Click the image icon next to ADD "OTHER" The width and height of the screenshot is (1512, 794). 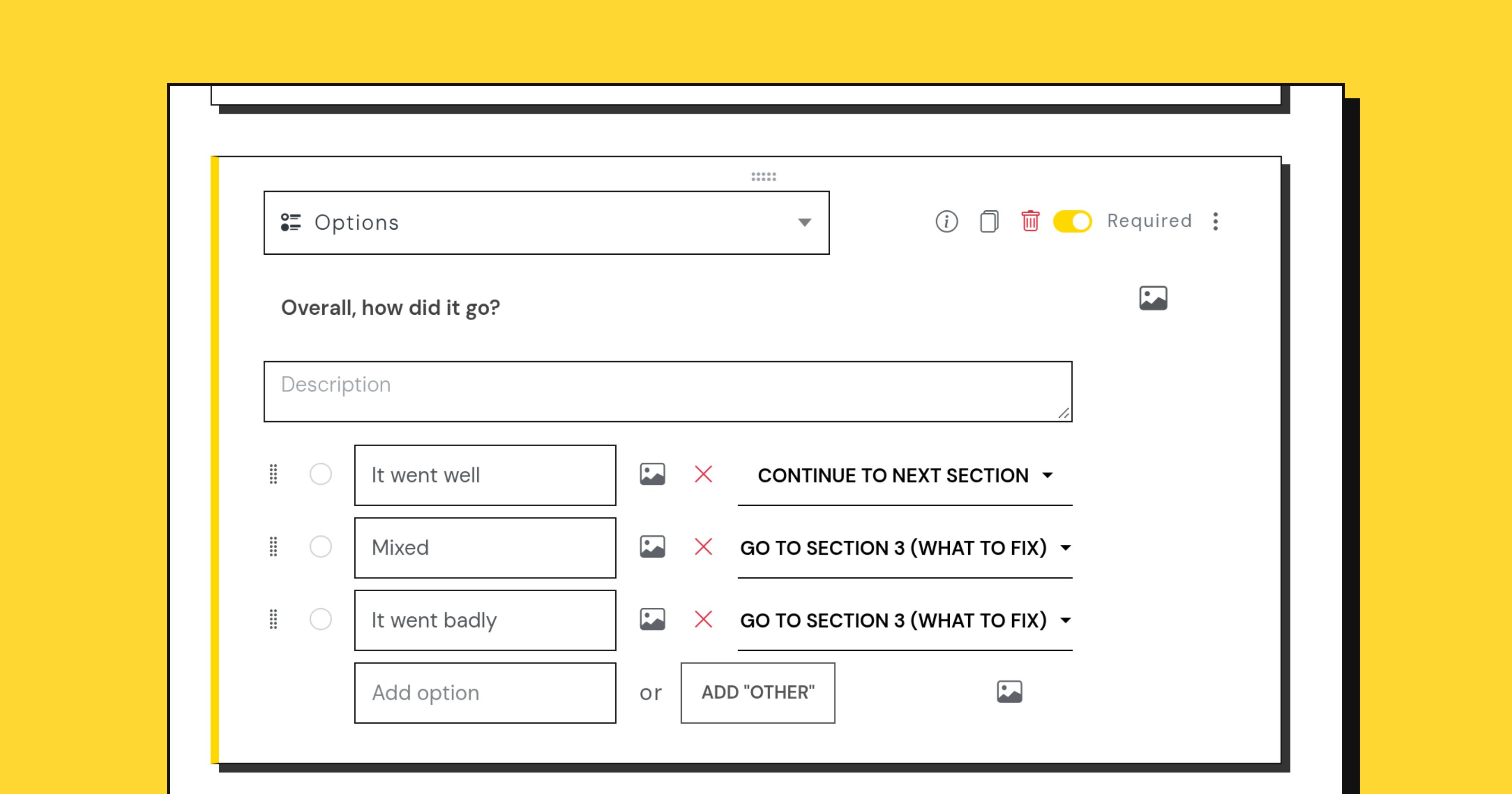click(x=1009, y=692)
